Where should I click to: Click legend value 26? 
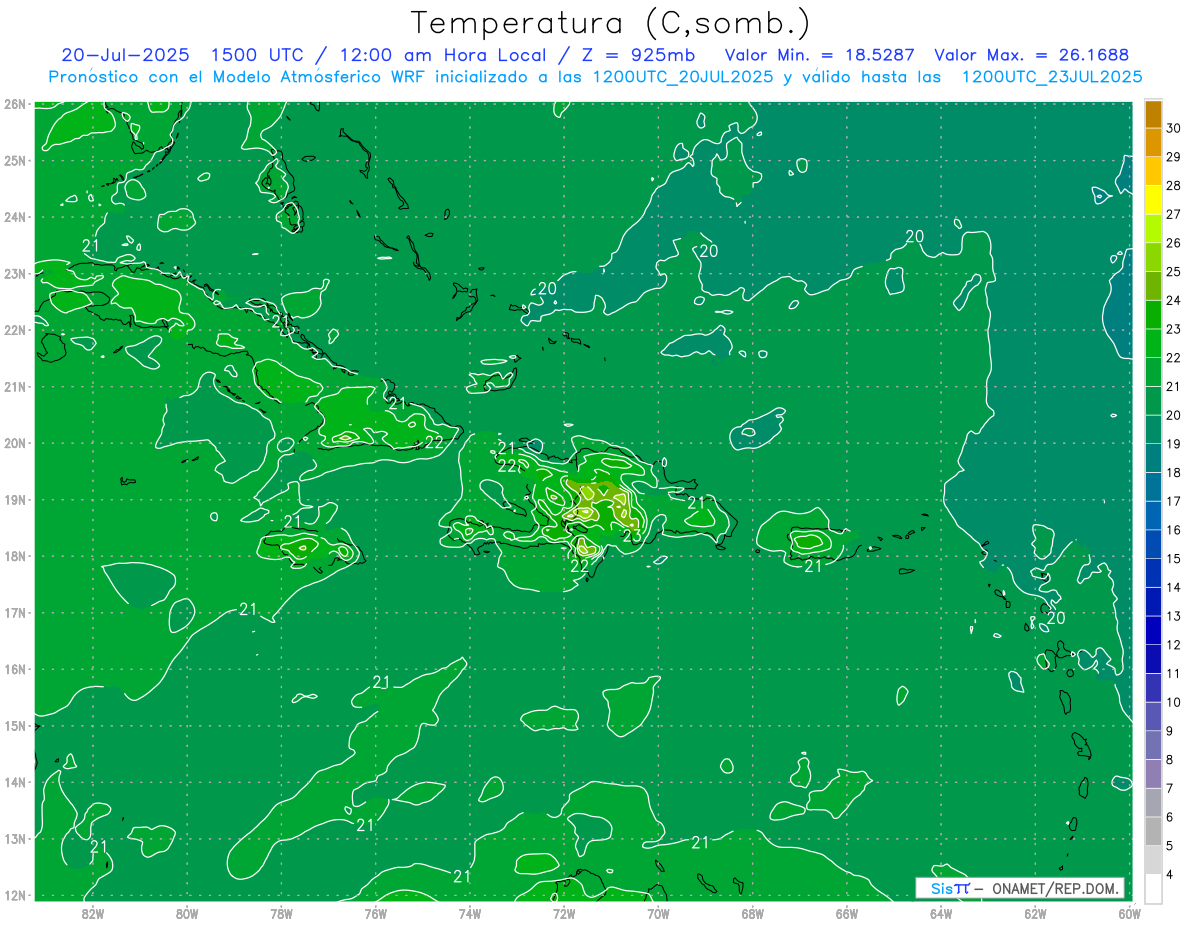click(1174, 242)
